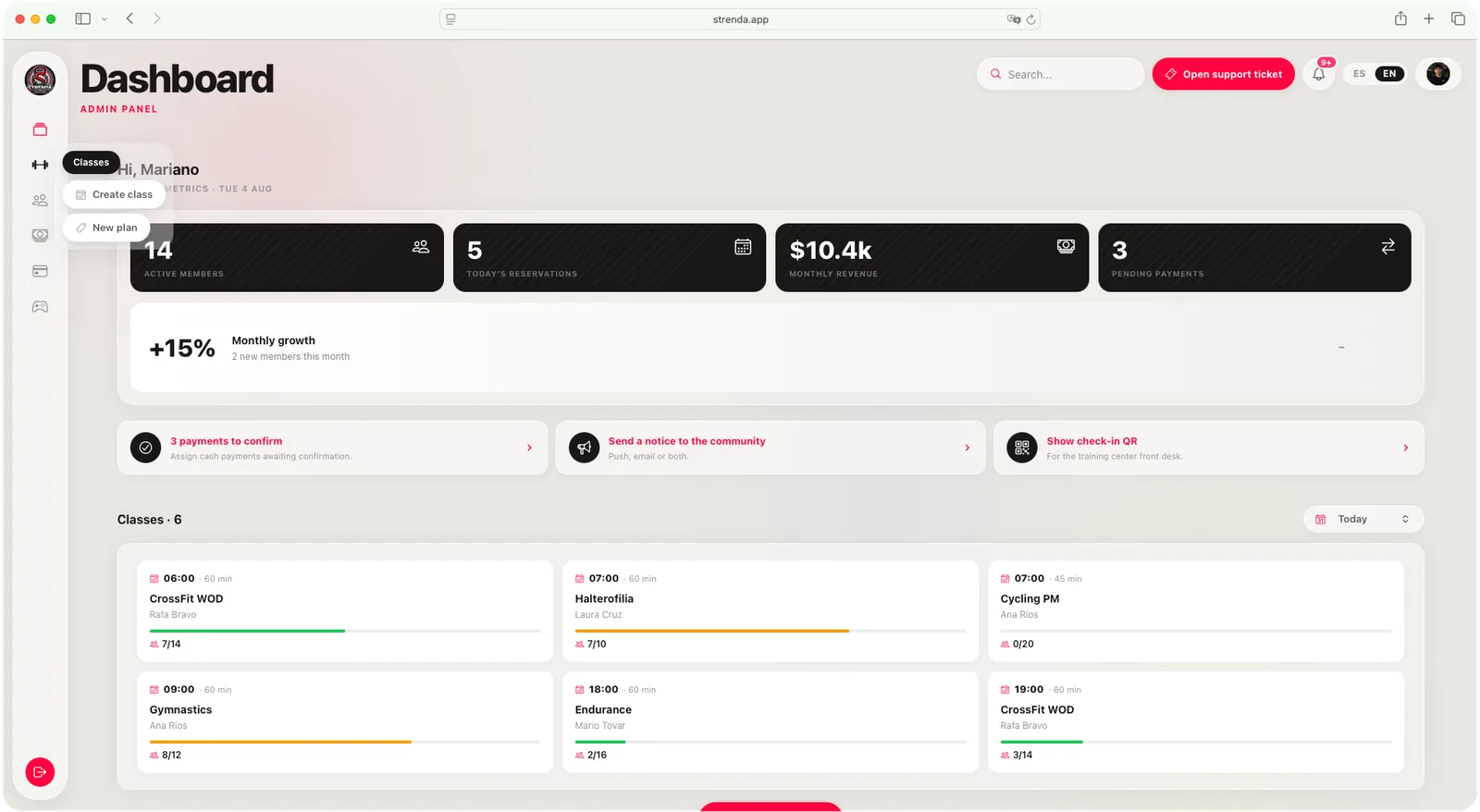Go forward in Safari browser

pos(157,18)
